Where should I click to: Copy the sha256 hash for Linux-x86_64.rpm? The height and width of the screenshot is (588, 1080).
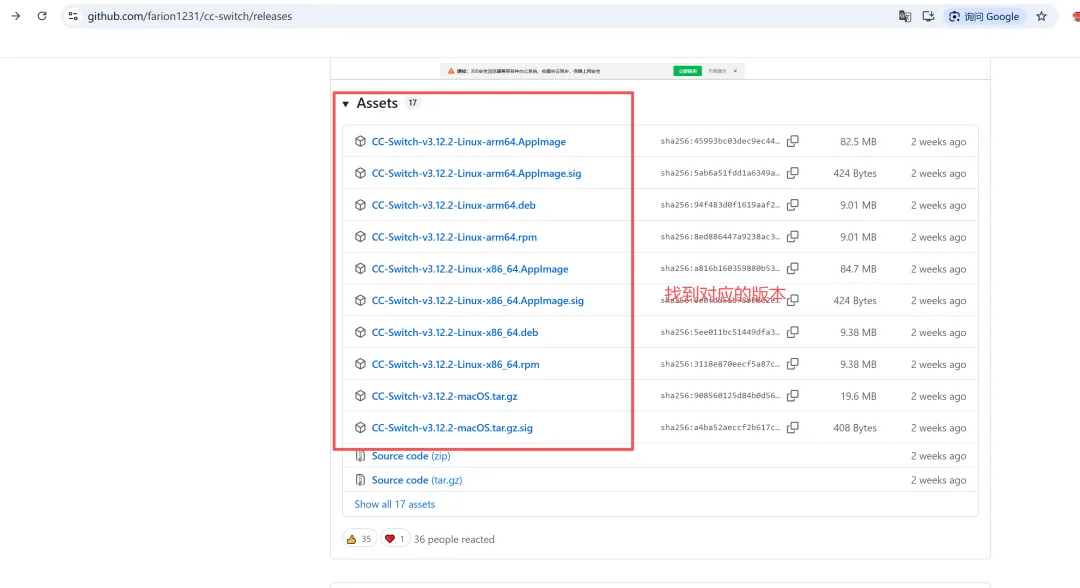point(793,364)
